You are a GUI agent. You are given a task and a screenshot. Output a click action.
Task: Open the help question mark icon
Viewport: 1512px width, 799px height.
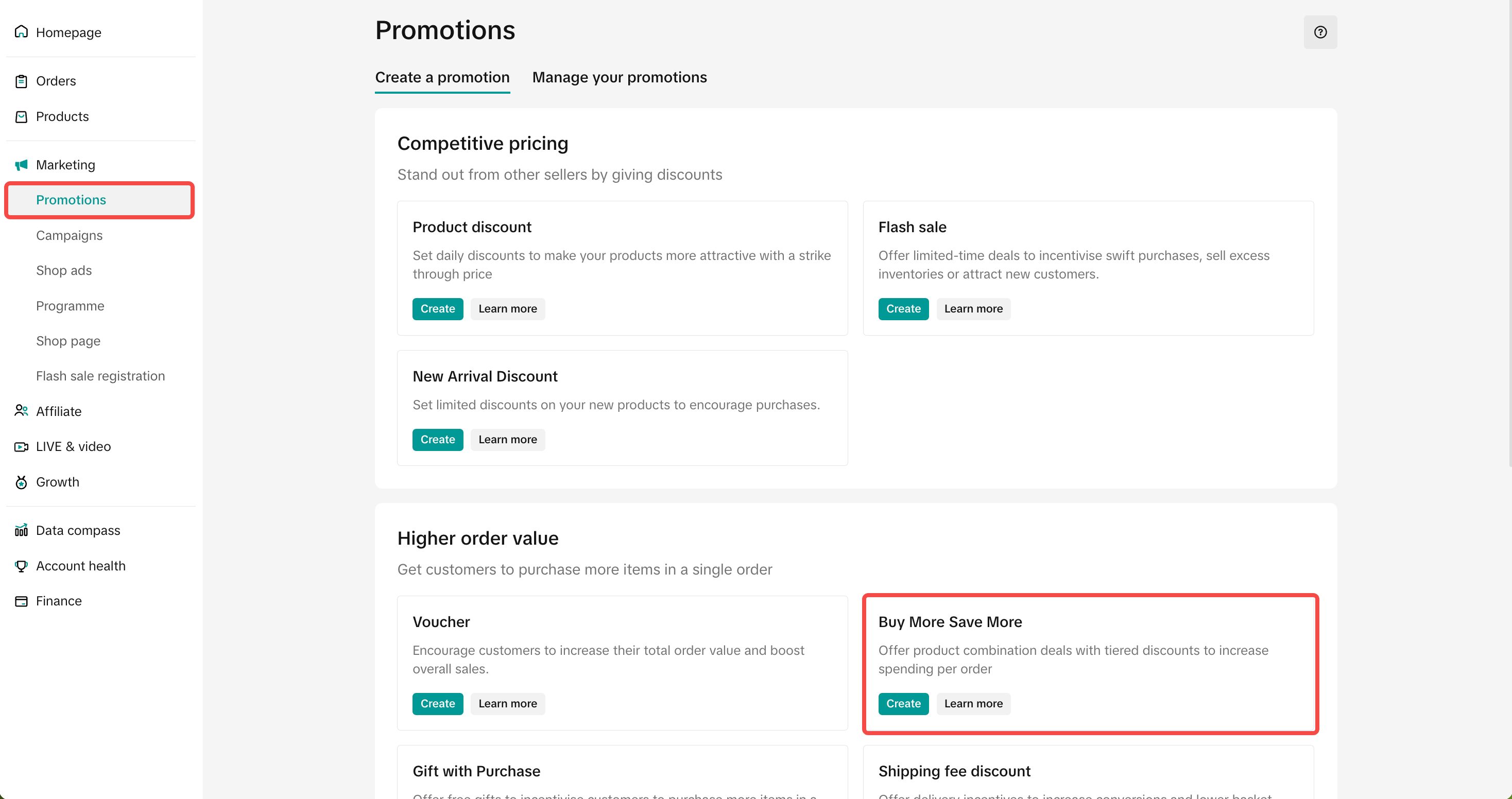(x=1319, y=32)
